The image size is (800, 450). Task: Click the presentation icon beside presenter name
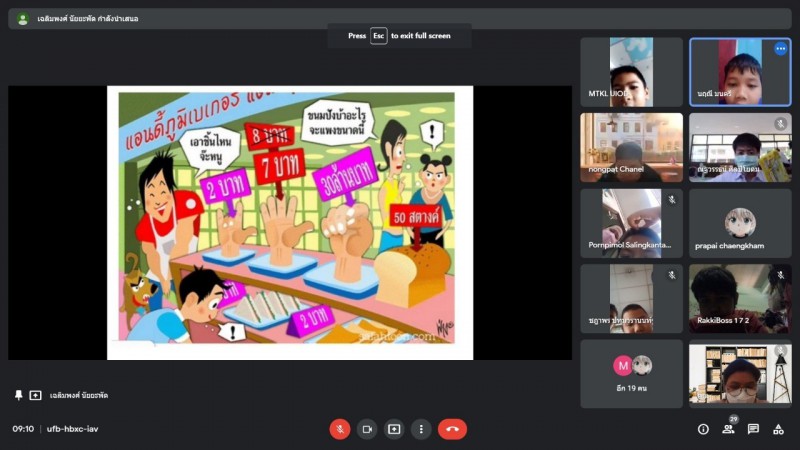pyautogui.click(x=35, y=395)
